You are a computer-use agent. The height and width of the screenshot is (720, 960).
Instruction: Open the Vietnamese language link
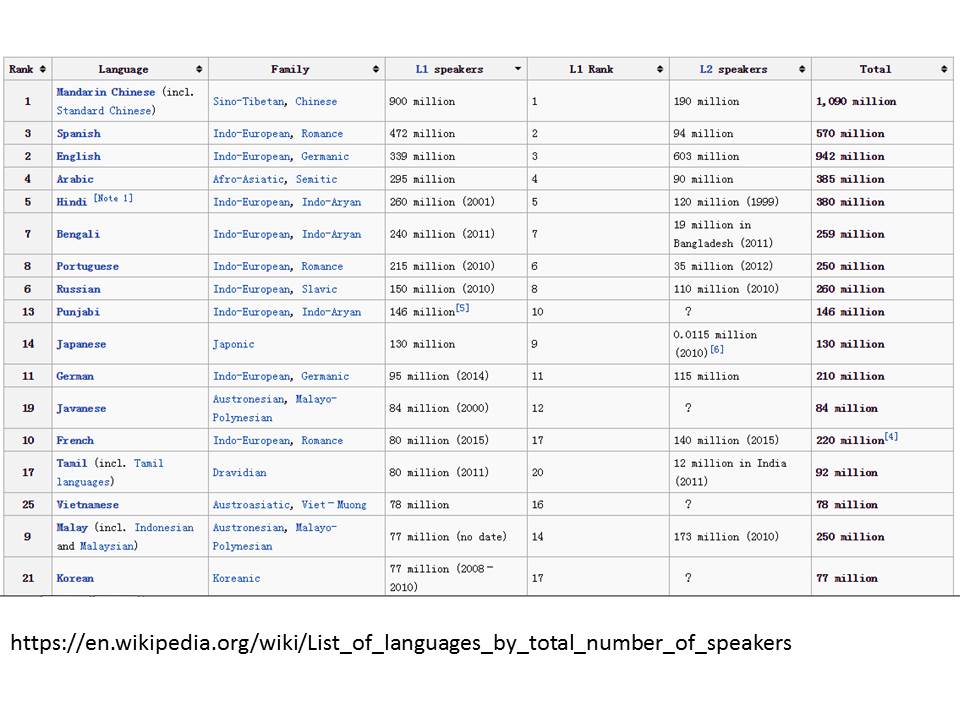point(87,505)
